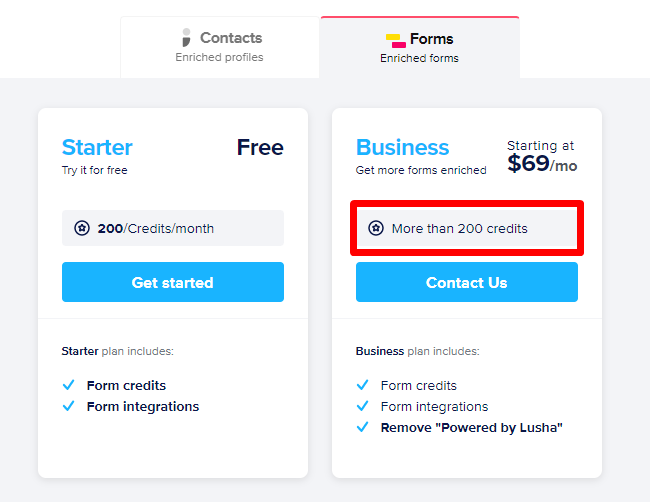Click the Get started button
The width and height of the screenshot is (650, 502).
(x=173, y=282)
